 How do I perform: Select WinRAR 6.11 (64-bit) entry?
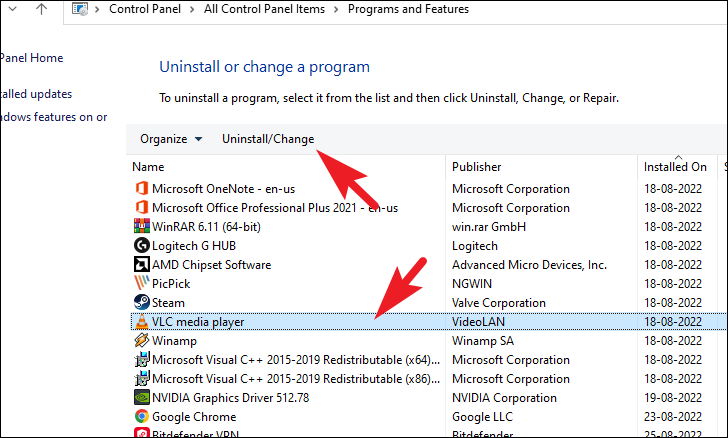pos(206,227)
